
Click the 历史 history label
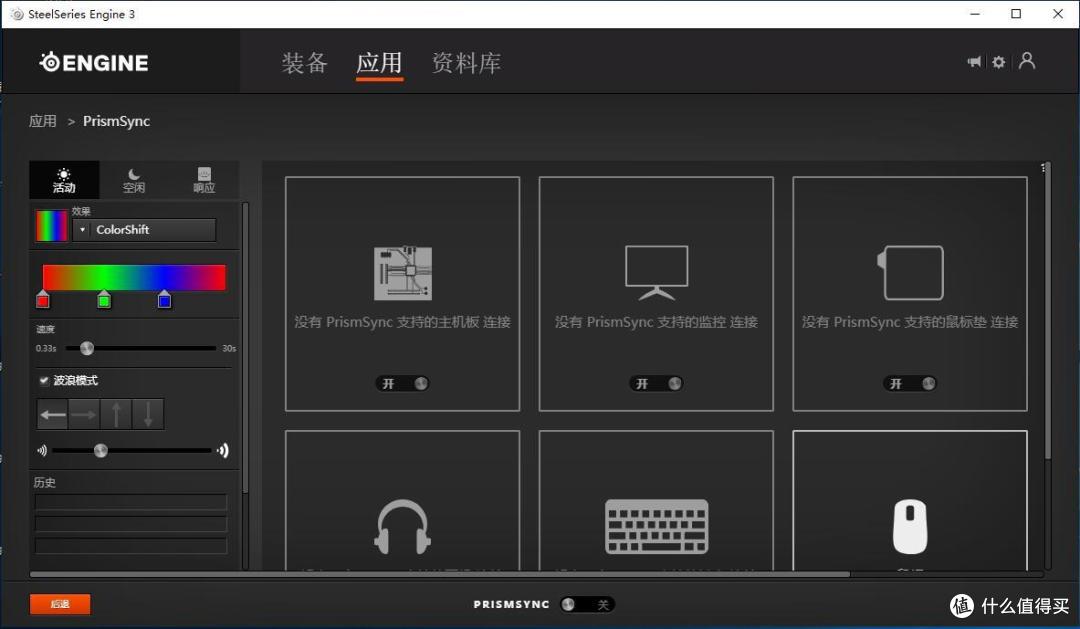(x=45, y=482)
